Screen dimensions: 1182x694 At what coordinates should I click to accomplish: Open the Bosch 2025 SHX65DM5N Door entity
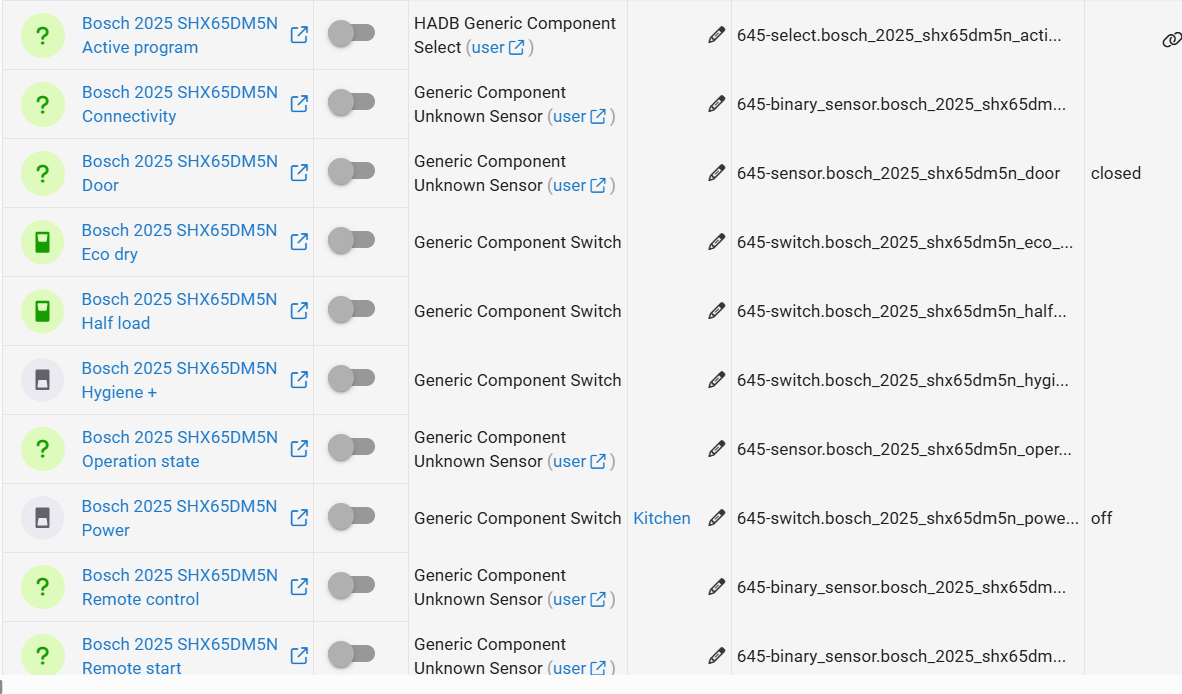(180, 173)
